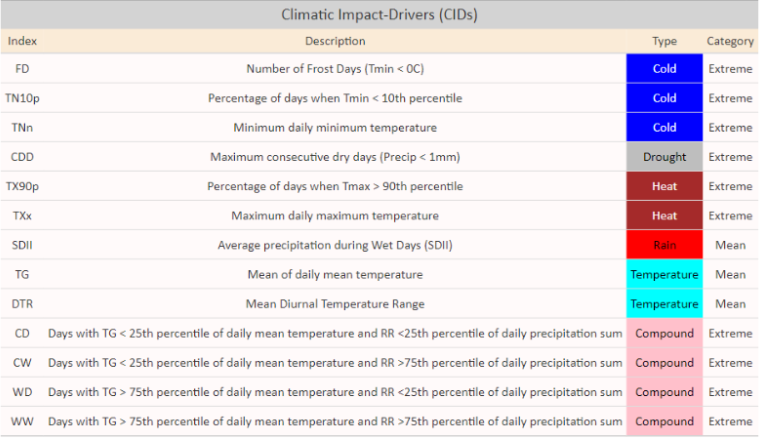Click the Mean Diurnal Temperature Range description

tap(335, 304)
